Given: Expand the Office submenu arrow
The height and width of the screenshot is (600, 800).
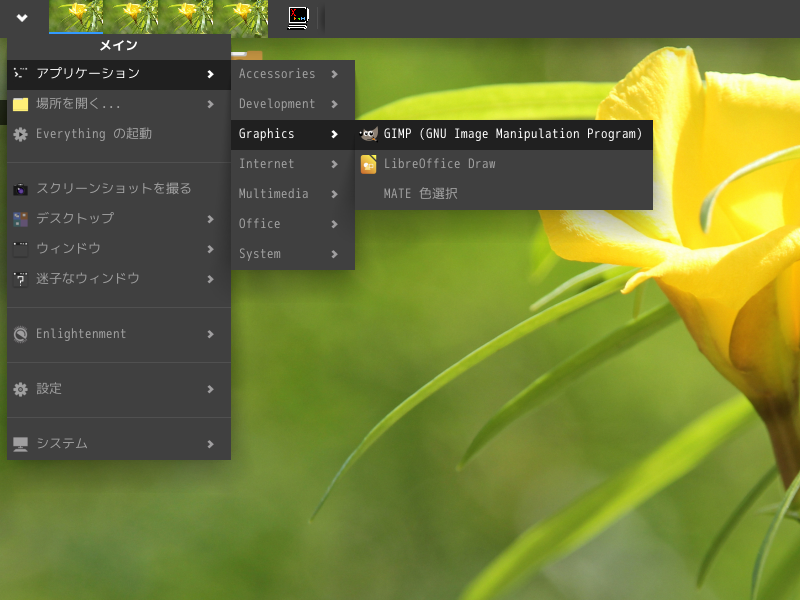Looking at the screenshot, I should click(x=334, y=224).
